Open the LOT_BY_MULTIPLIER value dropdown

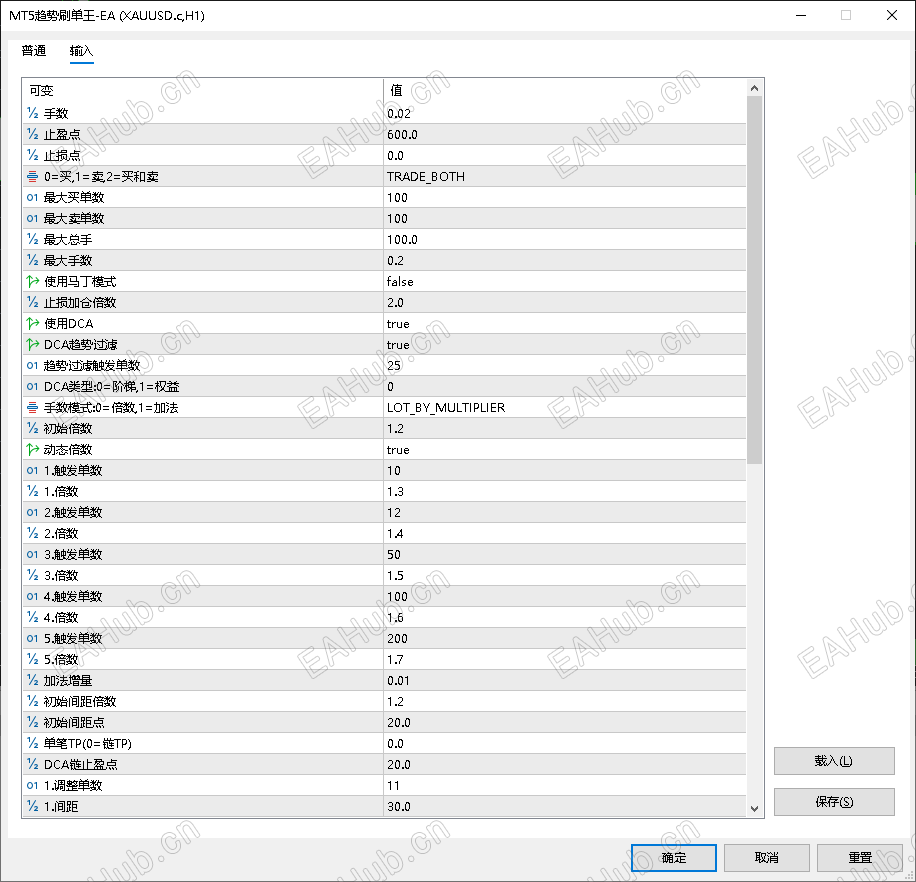(x=564, y=408)
